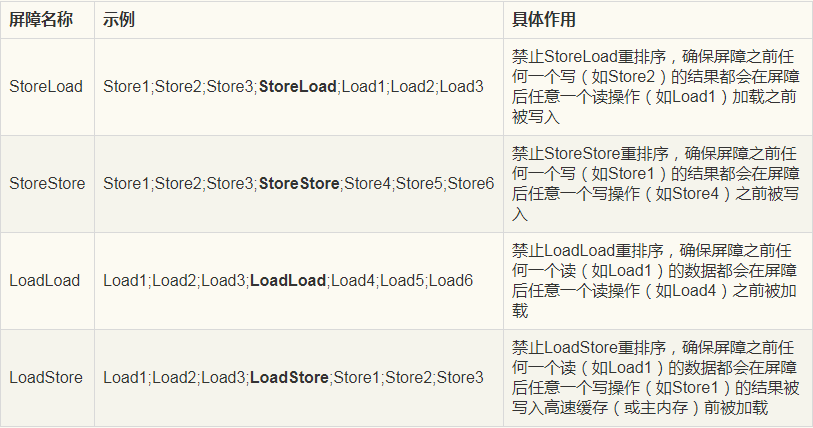Click the 示例 column header
The image size is (813, 428).
click(x=119, y=20)
